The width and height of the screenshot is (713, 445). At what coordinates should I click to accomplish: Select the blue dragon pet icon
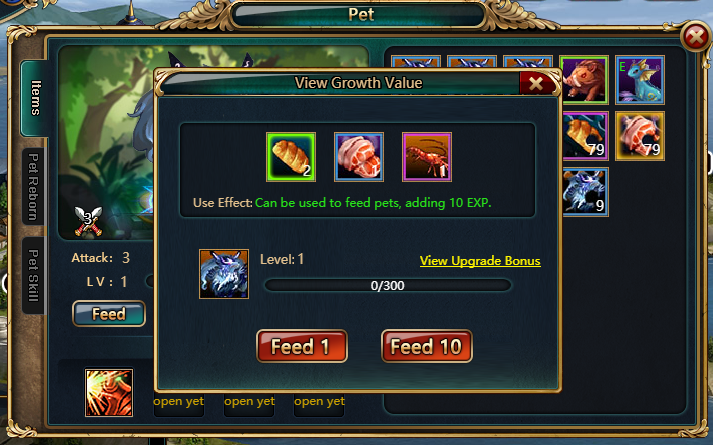640,80
